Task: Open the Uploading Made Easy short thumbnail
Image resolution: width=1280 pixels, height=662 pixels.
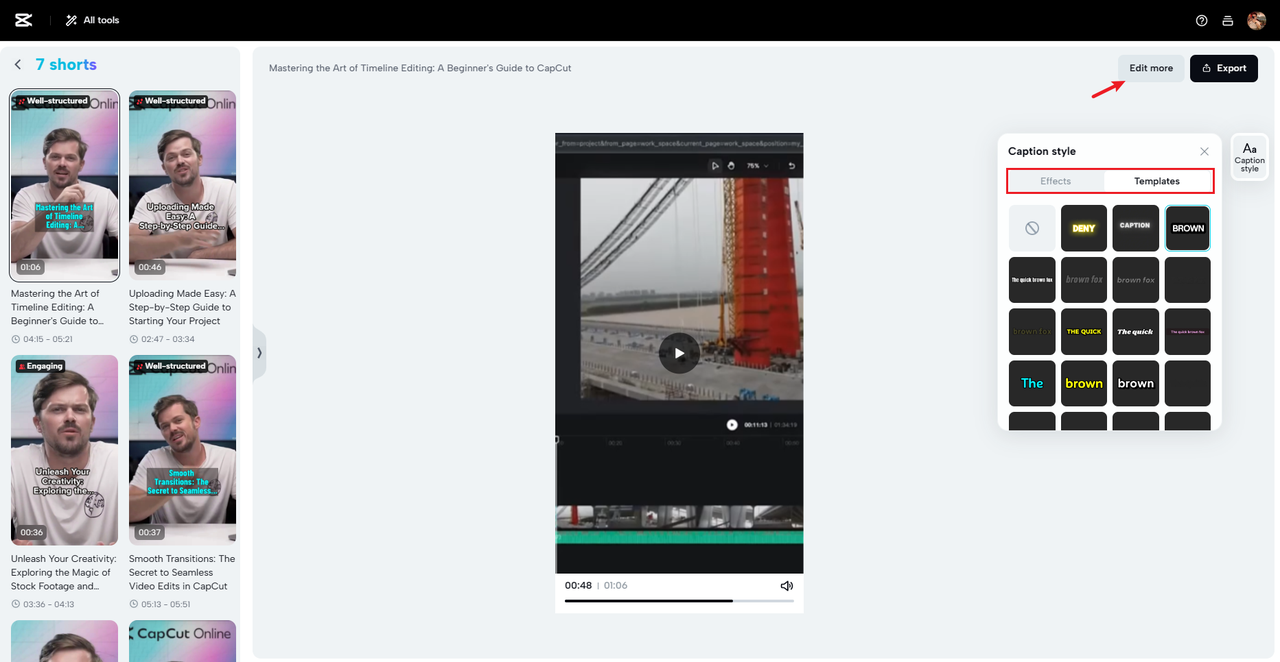Action: [182, 185]
